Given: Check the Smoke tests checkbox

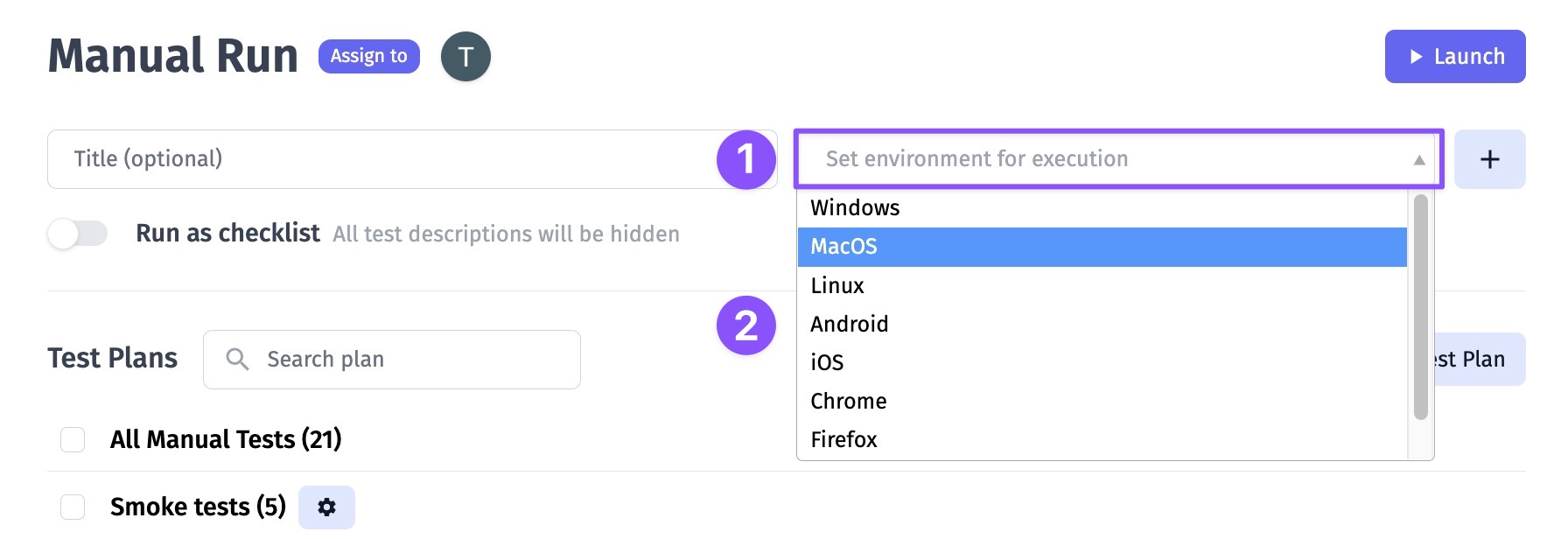Looking at the screenshot, I should coord(73,507).
